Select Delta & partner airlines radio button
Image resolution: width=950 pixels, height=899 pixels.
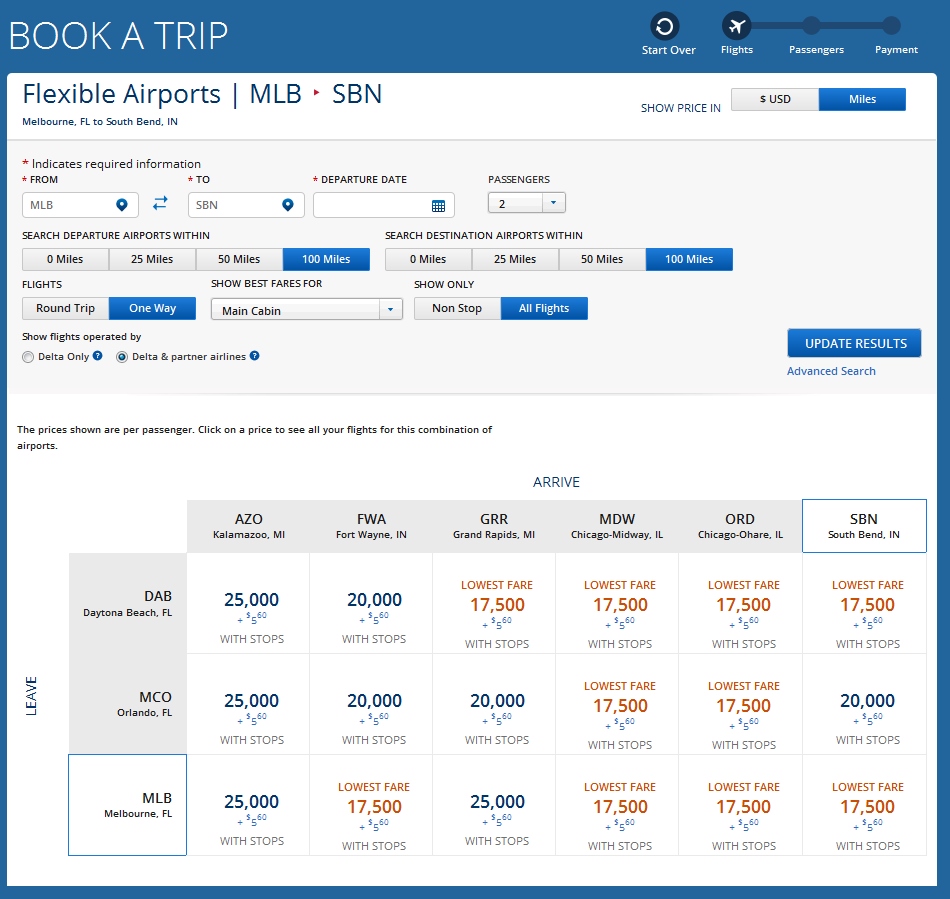(x=123, y=357)
